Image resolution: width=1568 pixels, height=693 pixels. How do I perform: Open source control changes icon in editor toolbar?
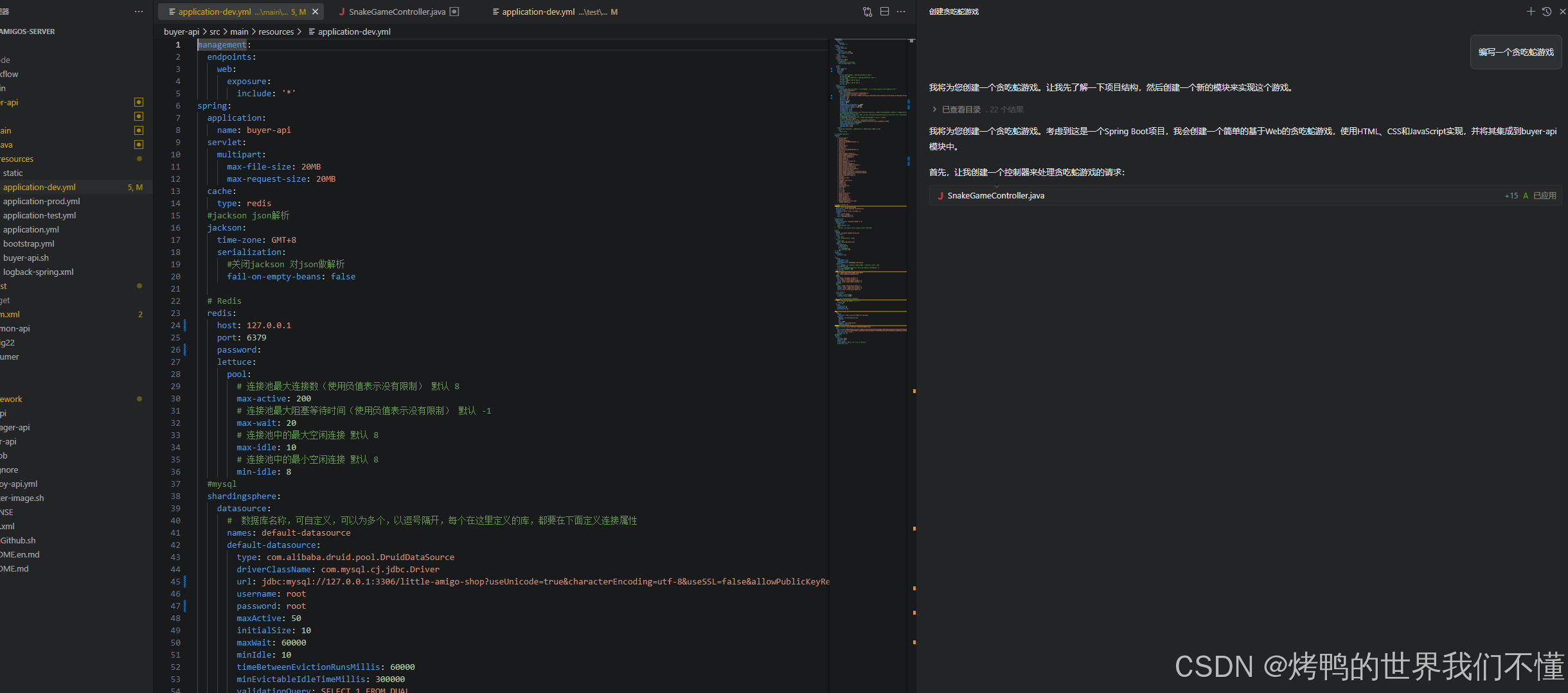coord(868,12)
